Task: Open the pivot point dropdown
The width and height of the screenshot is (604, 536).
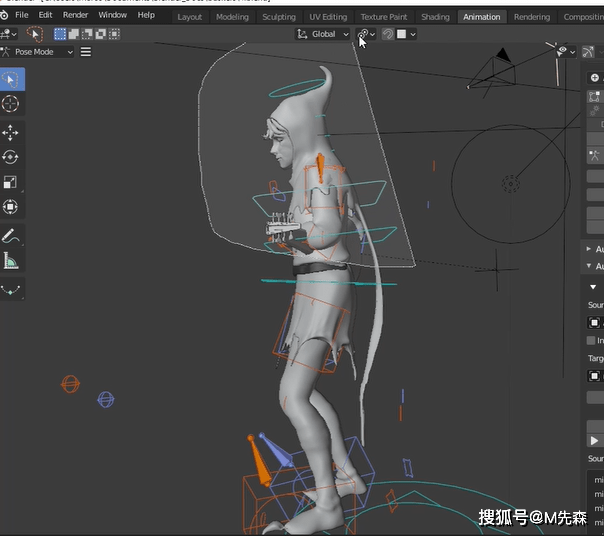Action: (366, 34)
